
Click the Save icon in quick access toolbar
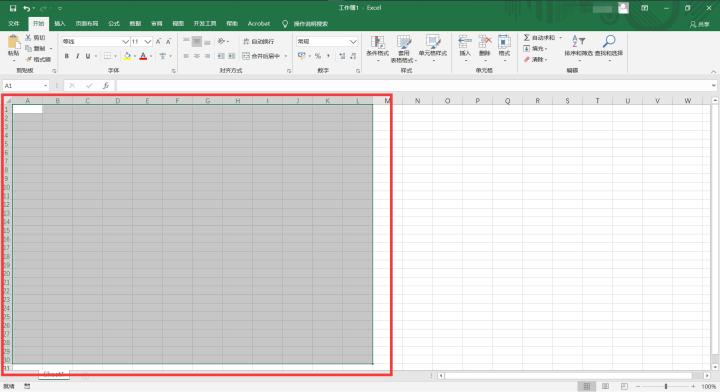pyautogui.click(x=13, y=8)
